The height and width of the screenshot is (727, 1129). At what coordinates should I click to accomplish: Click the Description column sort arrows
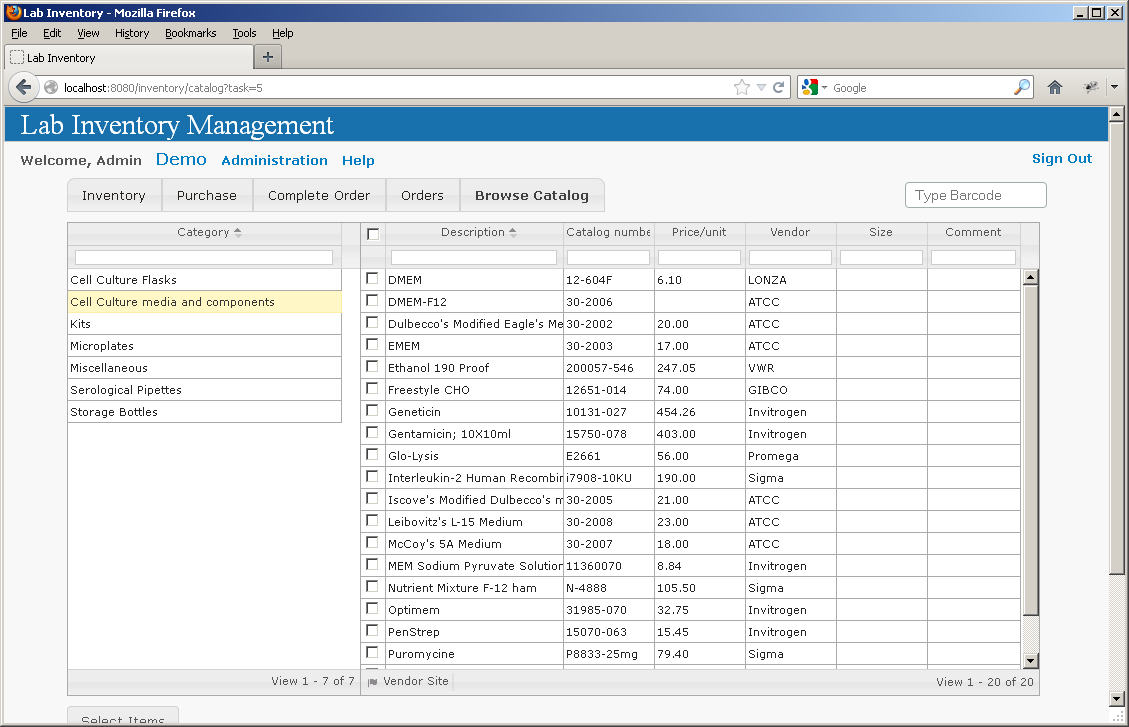pos(513,233)
